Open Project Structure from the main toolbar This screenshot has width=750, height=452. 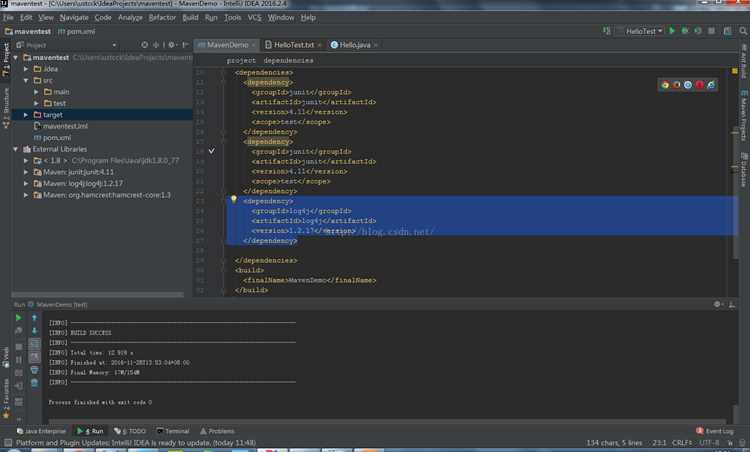coord(728,31)
